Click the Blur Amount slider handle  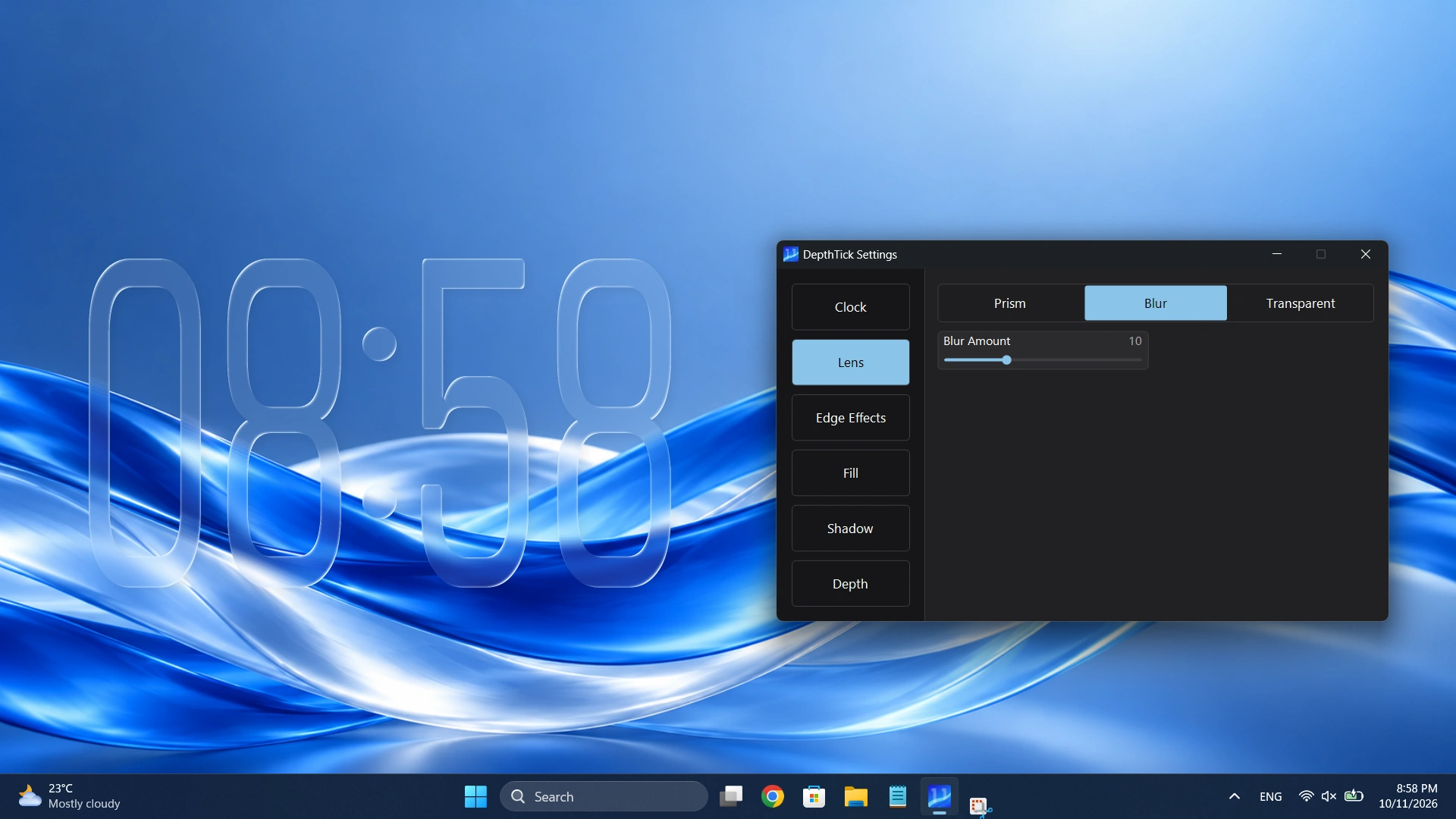[x=1006, y=360]
